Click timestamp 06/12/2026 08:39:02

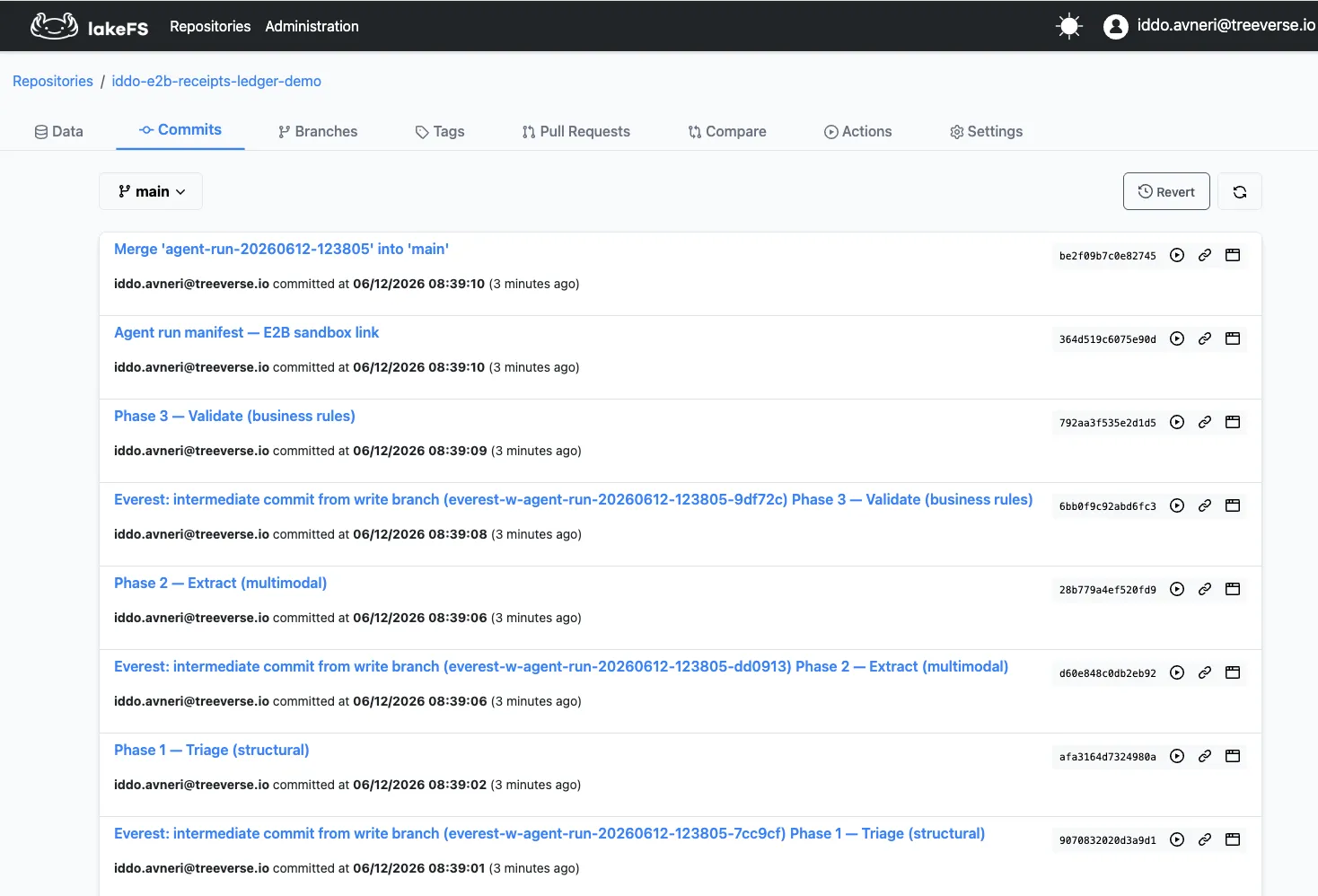pyautogui.click(x=420, y=785)
